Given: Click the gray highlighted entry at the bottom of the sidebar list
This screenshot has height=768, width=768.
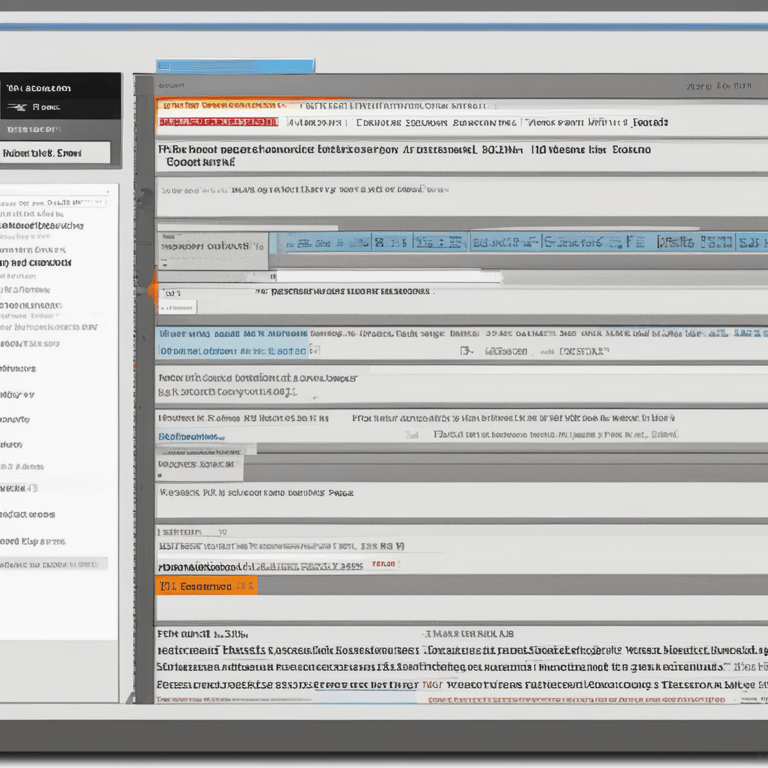Looking at the screenshot, I should tap(53, 564).
